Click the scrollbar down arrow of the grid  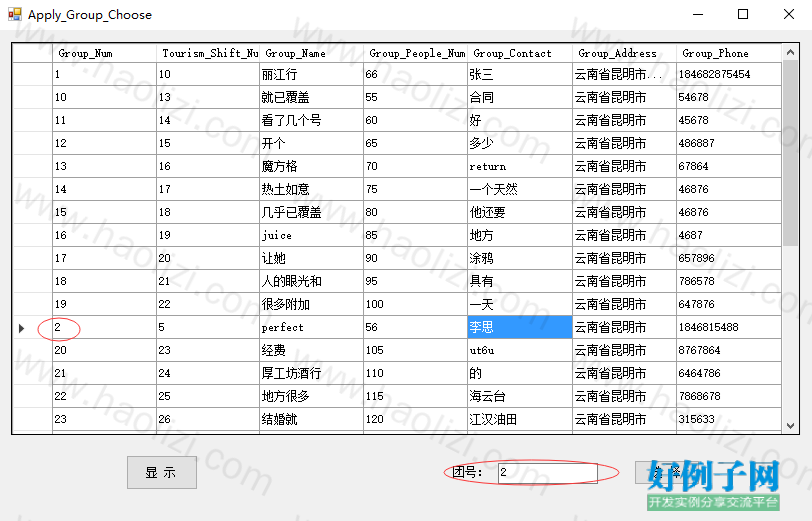(x=790, y=426)
